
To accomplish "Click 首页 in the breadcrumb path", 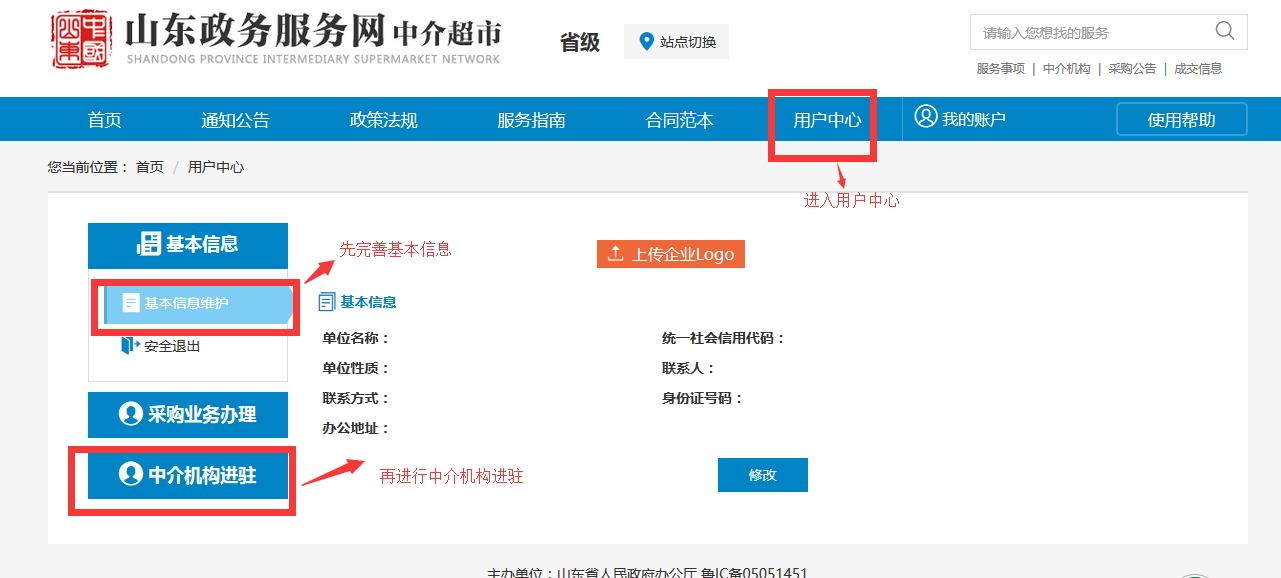I will click(x=150, y=167).
